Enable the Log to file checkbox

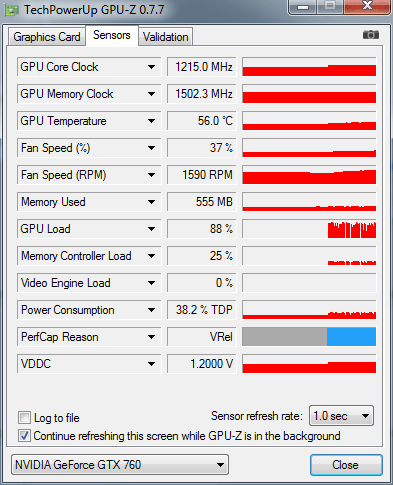click(x=24, y=418)
